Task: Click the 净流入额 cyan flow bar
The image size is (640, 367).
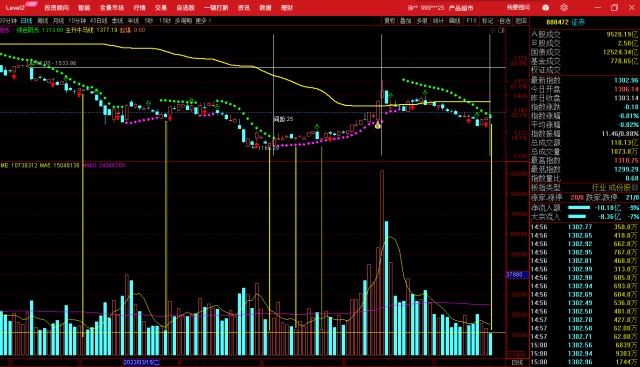Action: 579,207
